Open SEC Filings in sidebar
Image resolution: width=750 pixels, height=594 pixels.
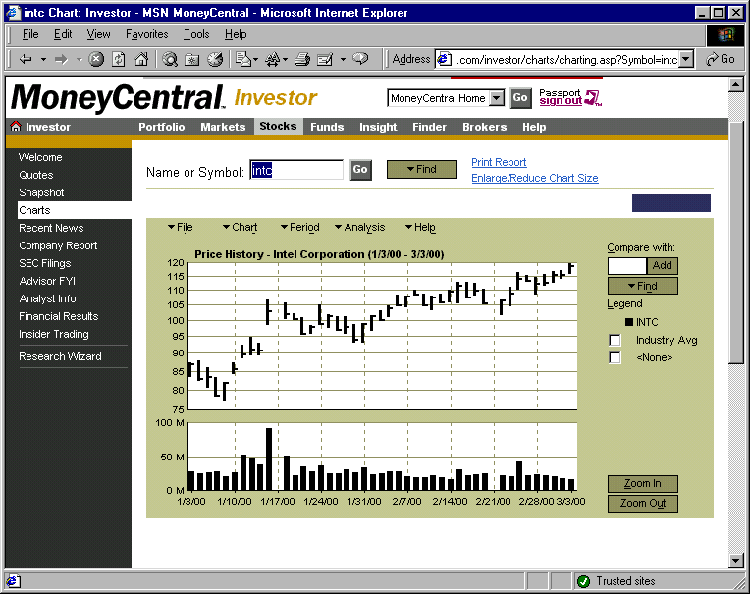tap(45, 263)
